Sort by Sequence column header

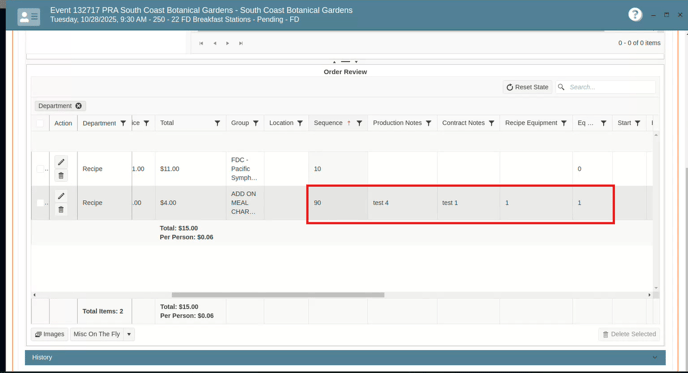click(328, 123)
